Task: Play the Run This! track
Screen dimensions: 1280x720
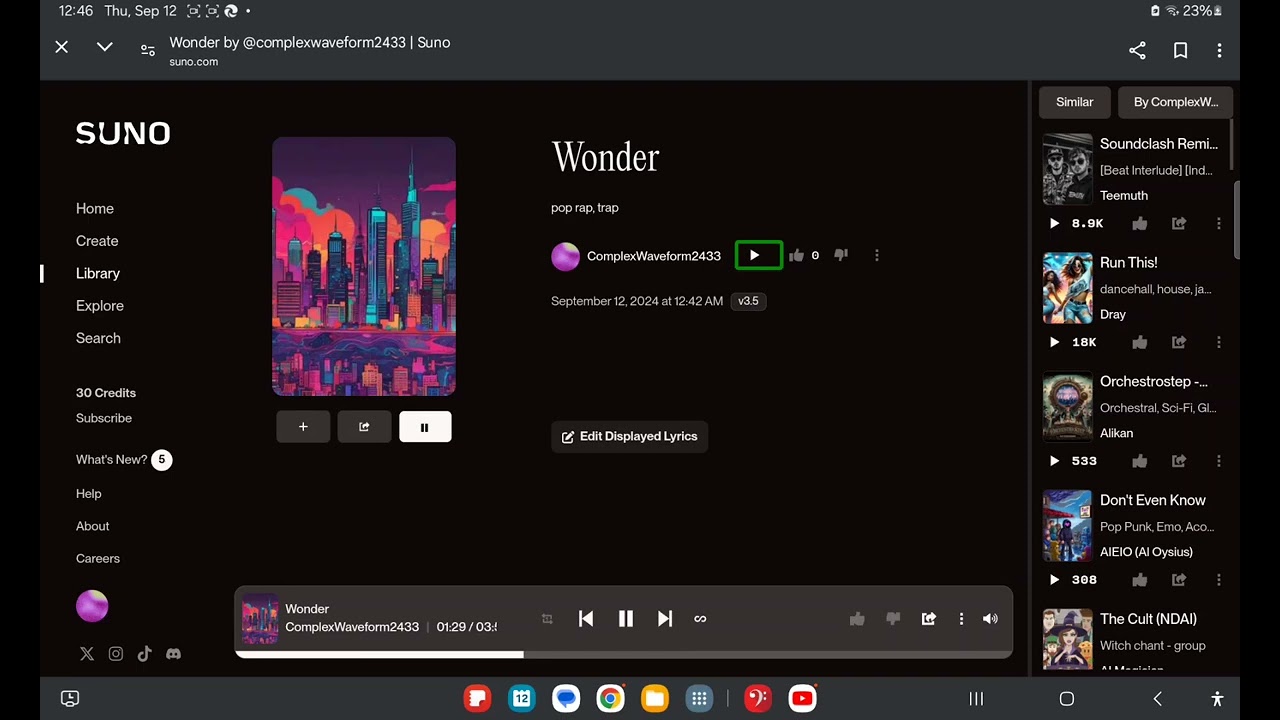Action: pyautogui.click(x=1054, y=342)
